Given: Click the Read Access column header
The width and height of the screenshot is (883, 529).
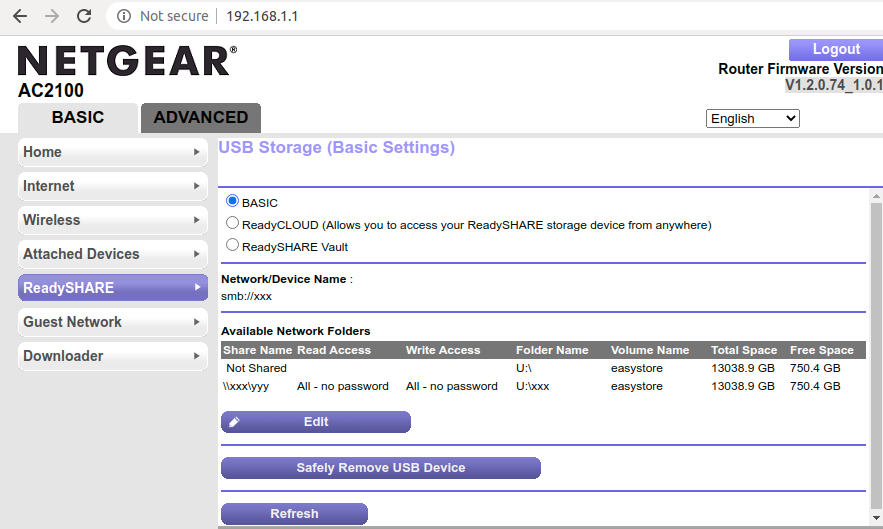Looking at the screenshot, I should click(334, 350).
